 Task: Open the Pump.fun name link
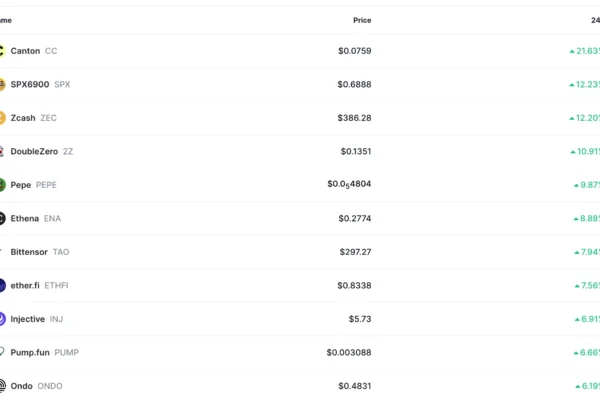click(x=30, y=352)
